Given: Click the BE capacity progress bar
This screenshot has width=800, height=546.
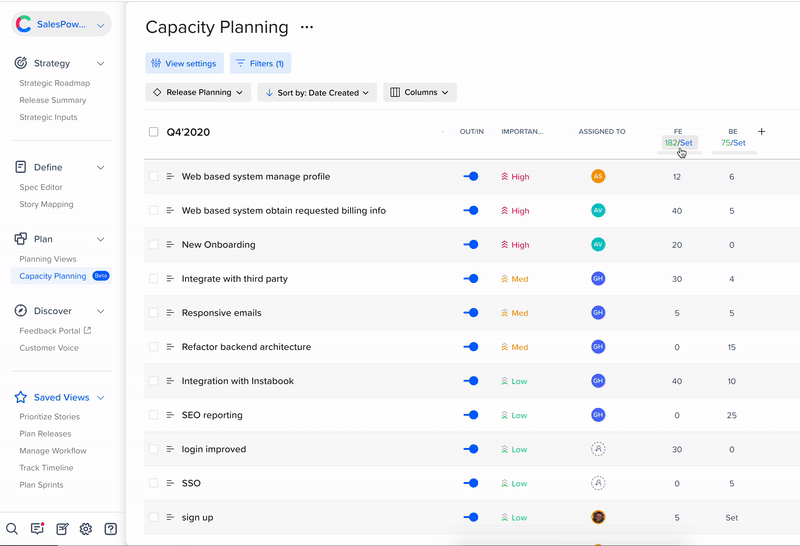Looking at the screenshot, I should pyautogui.click(x=733, y=153).
